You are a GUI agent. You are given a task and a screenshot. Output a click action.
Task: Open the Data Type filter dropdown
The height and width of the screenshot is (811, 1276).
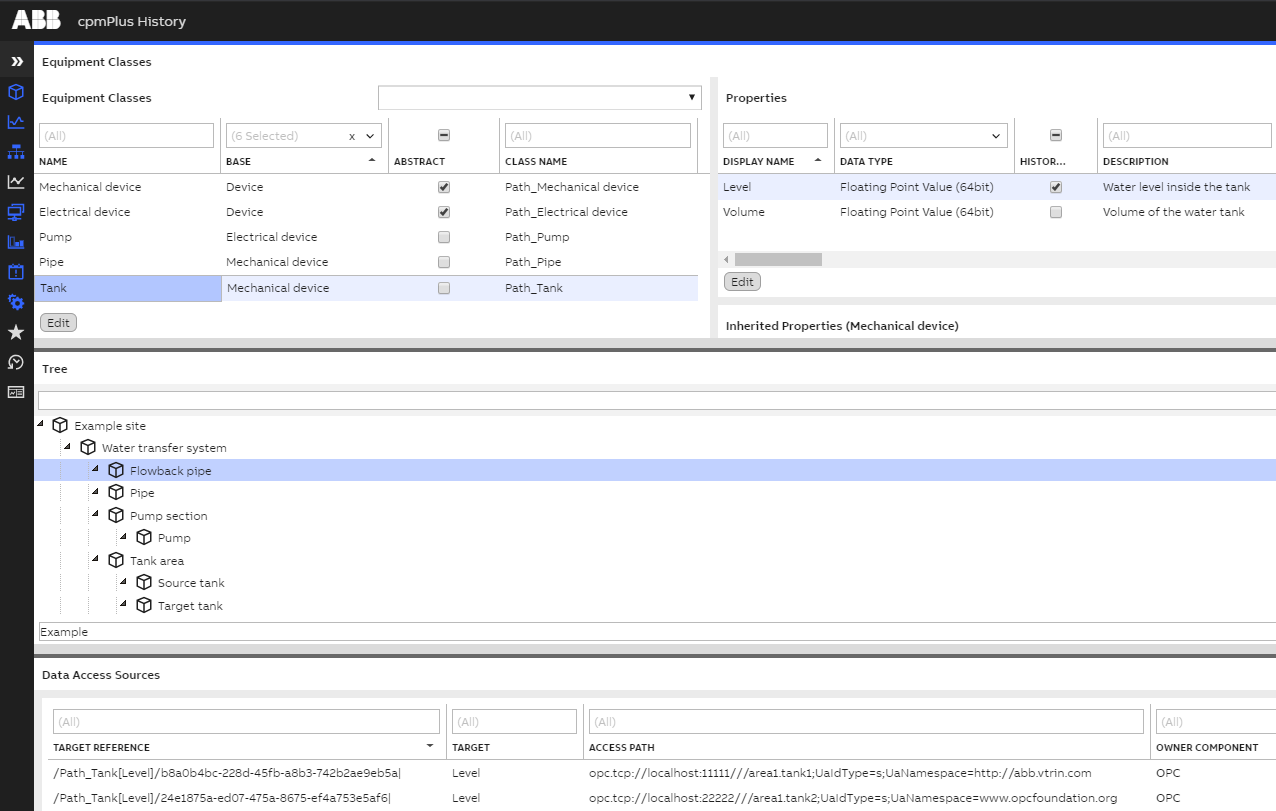(x=996, y=136)
